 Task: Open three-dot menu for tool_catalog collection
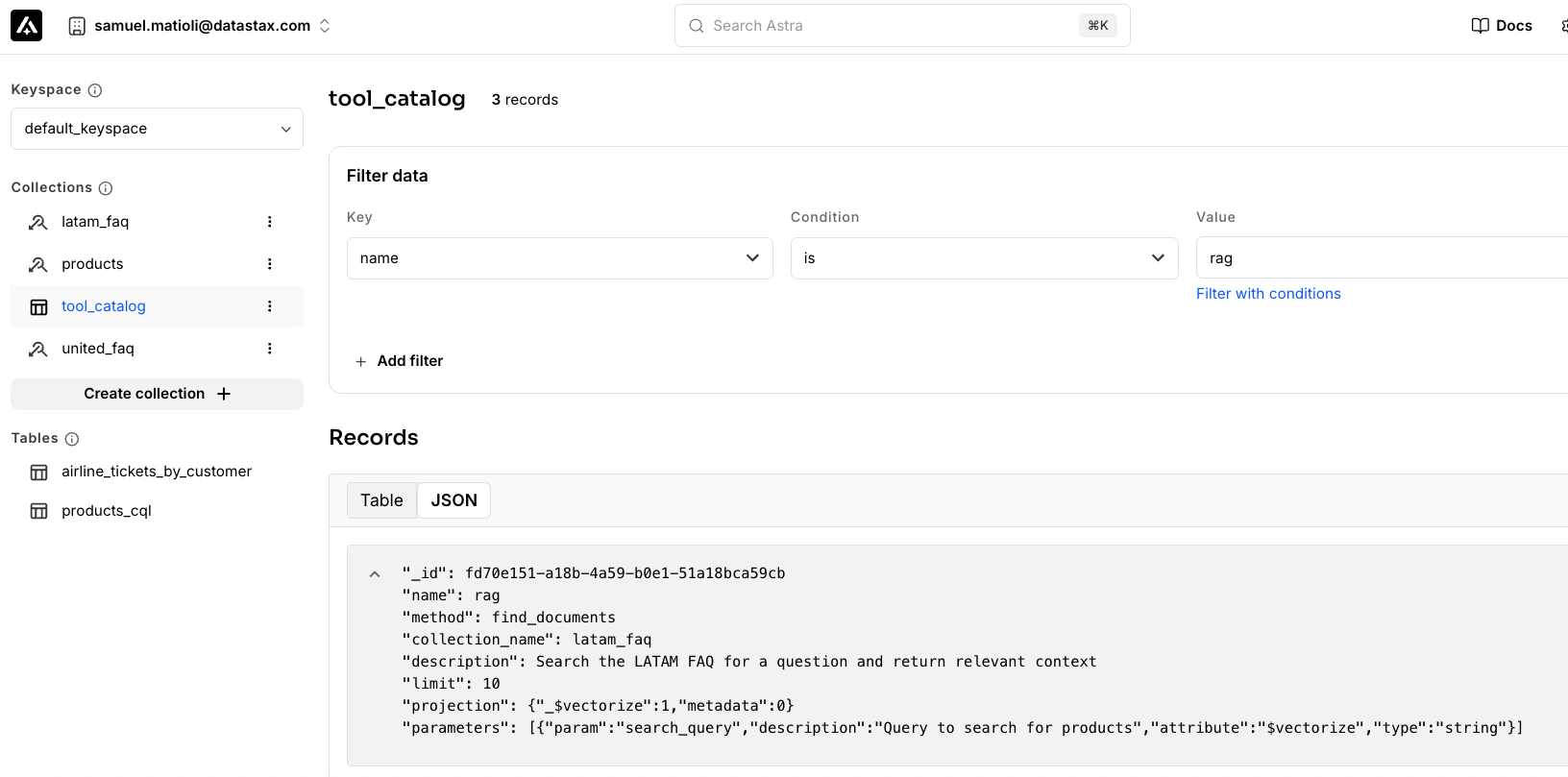click(x=269, y=306)
